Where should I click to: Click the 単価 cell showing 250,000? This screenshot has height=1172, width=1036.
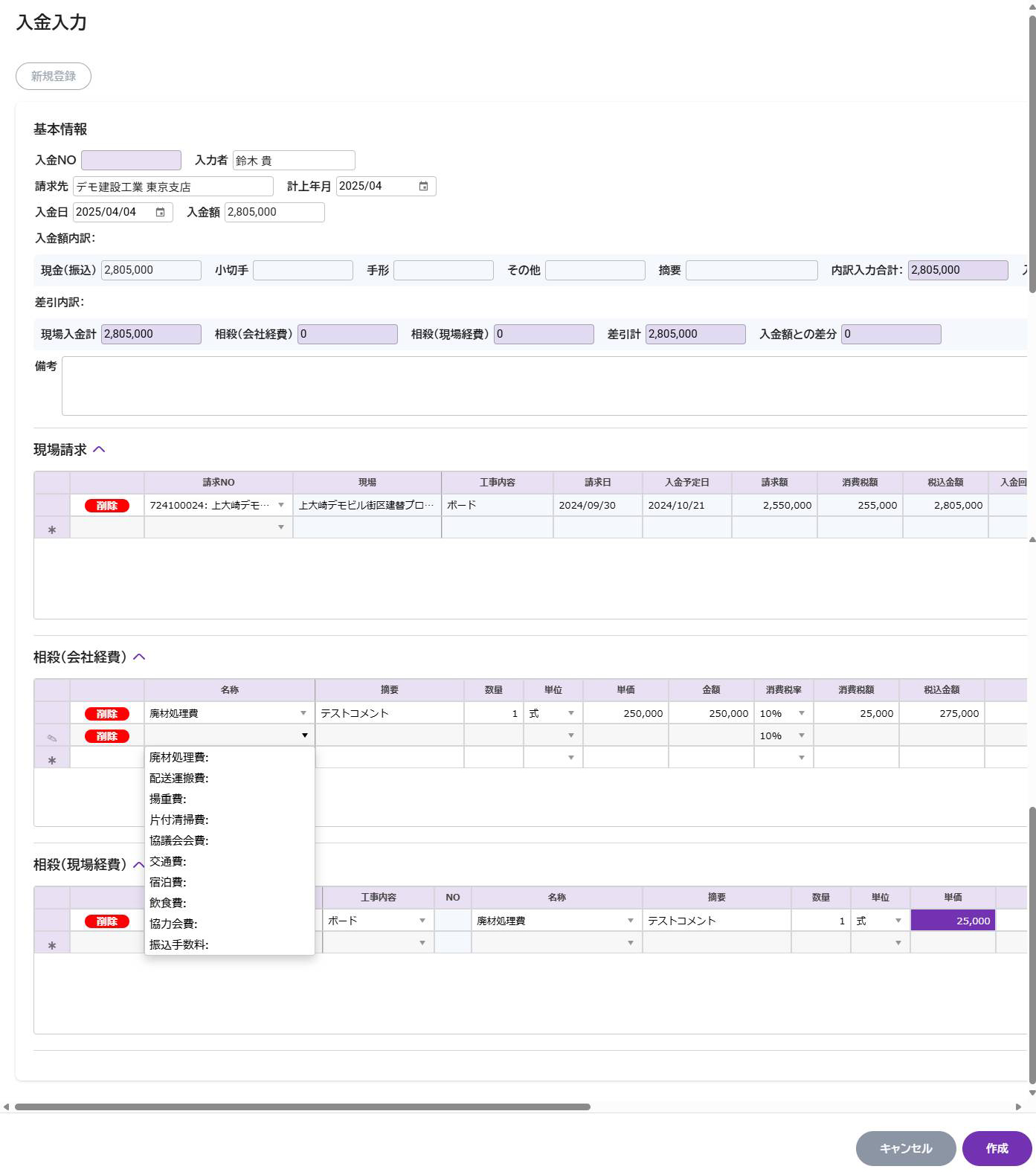625,713
